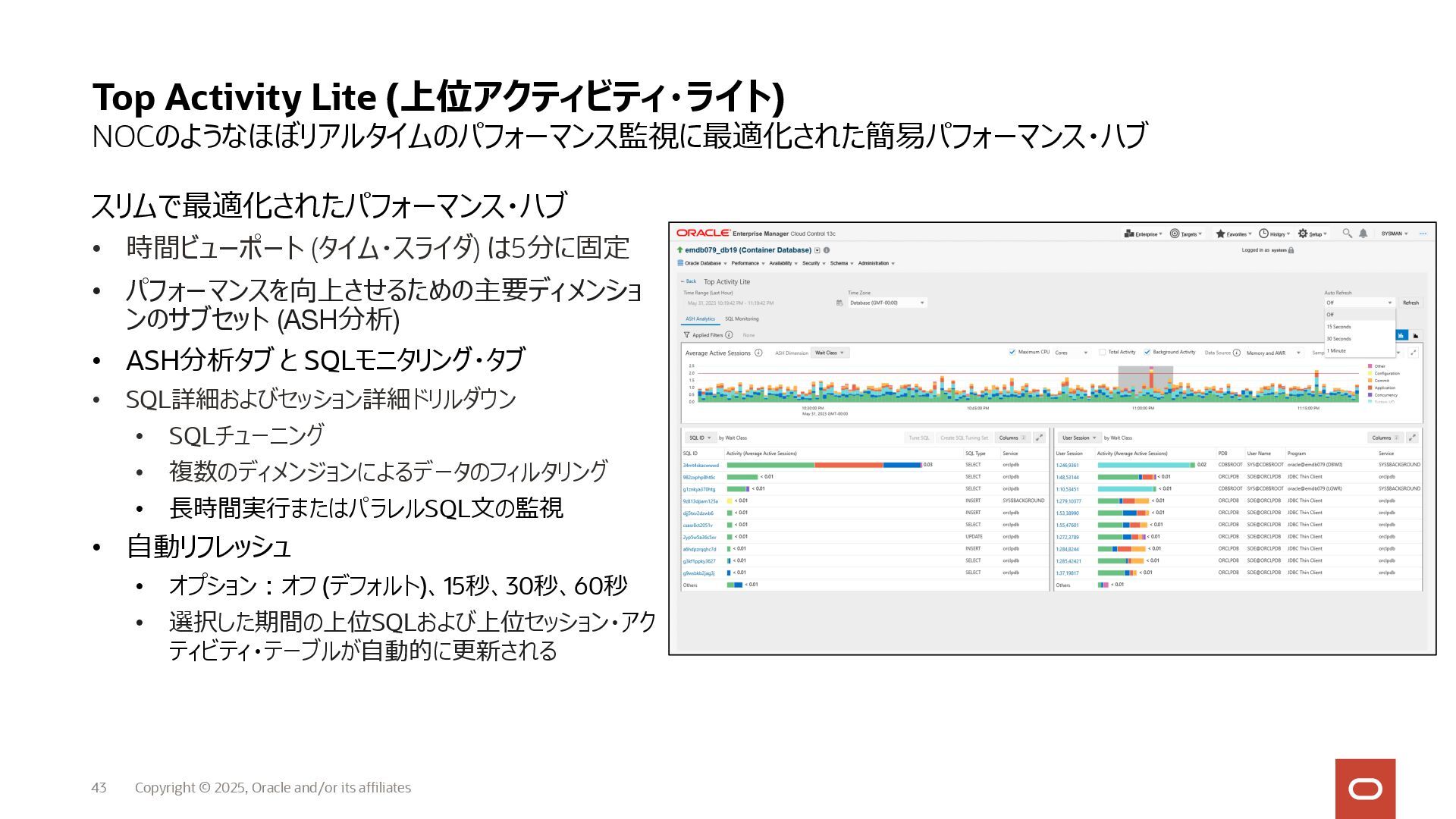Open the Cores dropdown
Image resolution: width=1456 pixels, height=819 pixels.
click(x=1071, y=353)
